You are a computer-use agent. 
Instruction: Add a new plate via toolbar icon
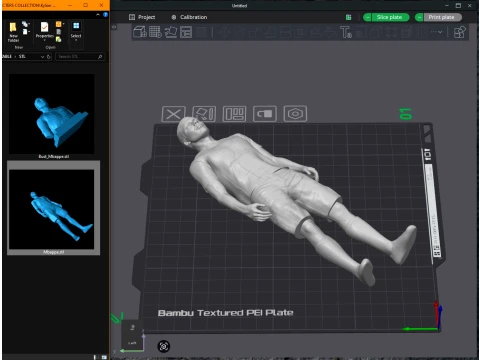pos(155,32)
